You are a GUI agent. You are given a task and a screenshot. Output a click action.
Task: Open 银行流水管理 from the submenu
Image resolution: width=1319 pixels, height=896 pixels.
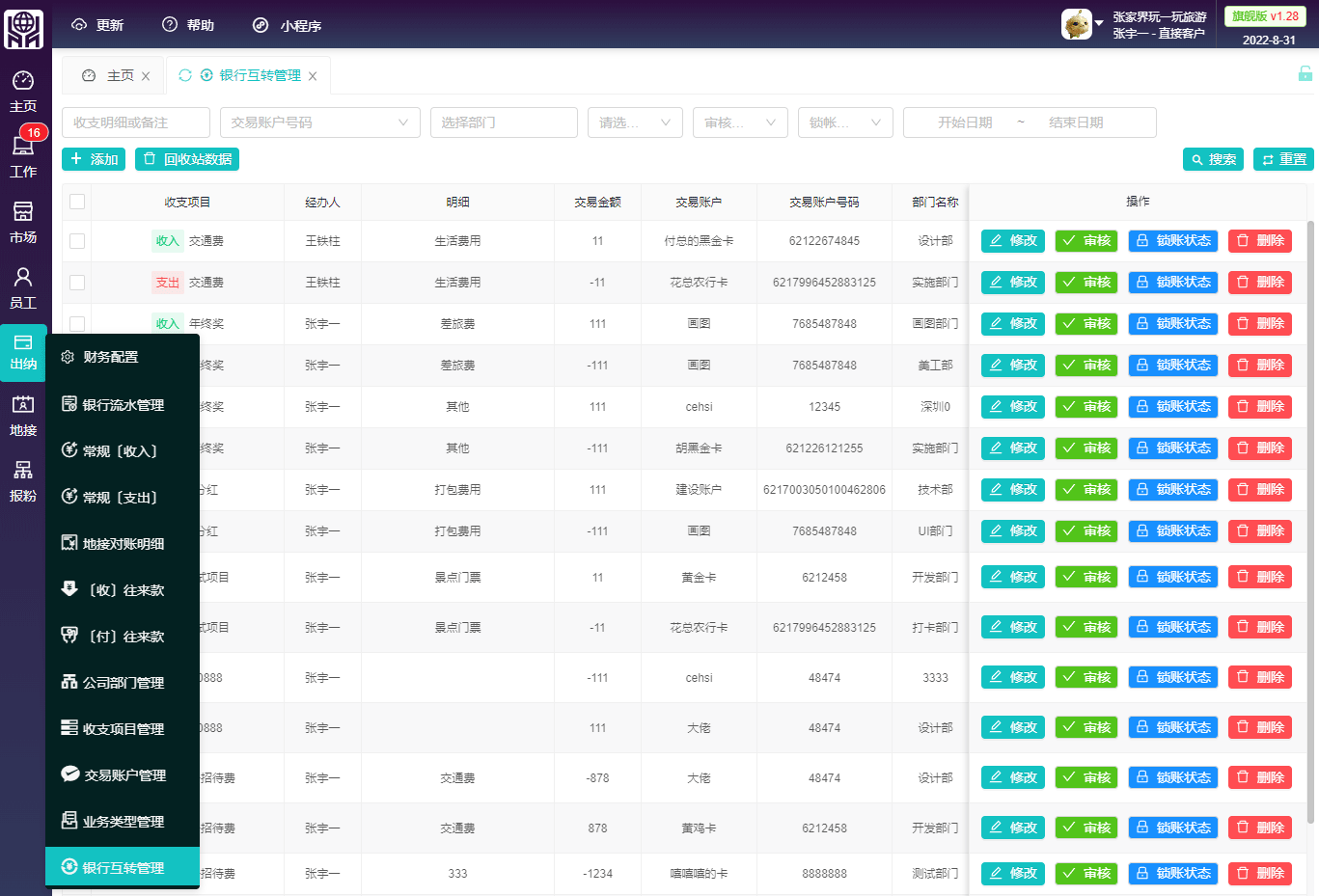point(123,405)
